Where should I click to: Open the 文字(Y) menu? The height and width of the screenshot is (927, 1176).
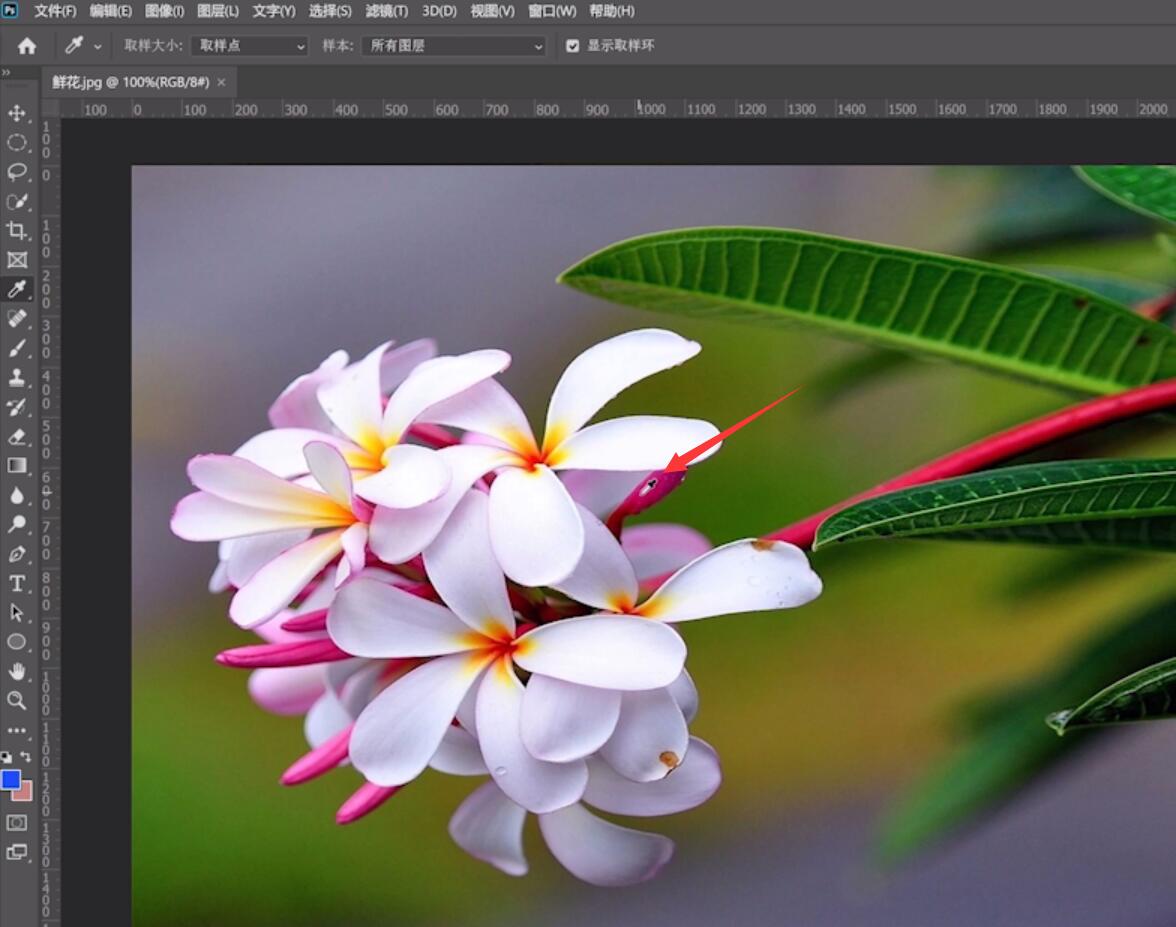274,11
